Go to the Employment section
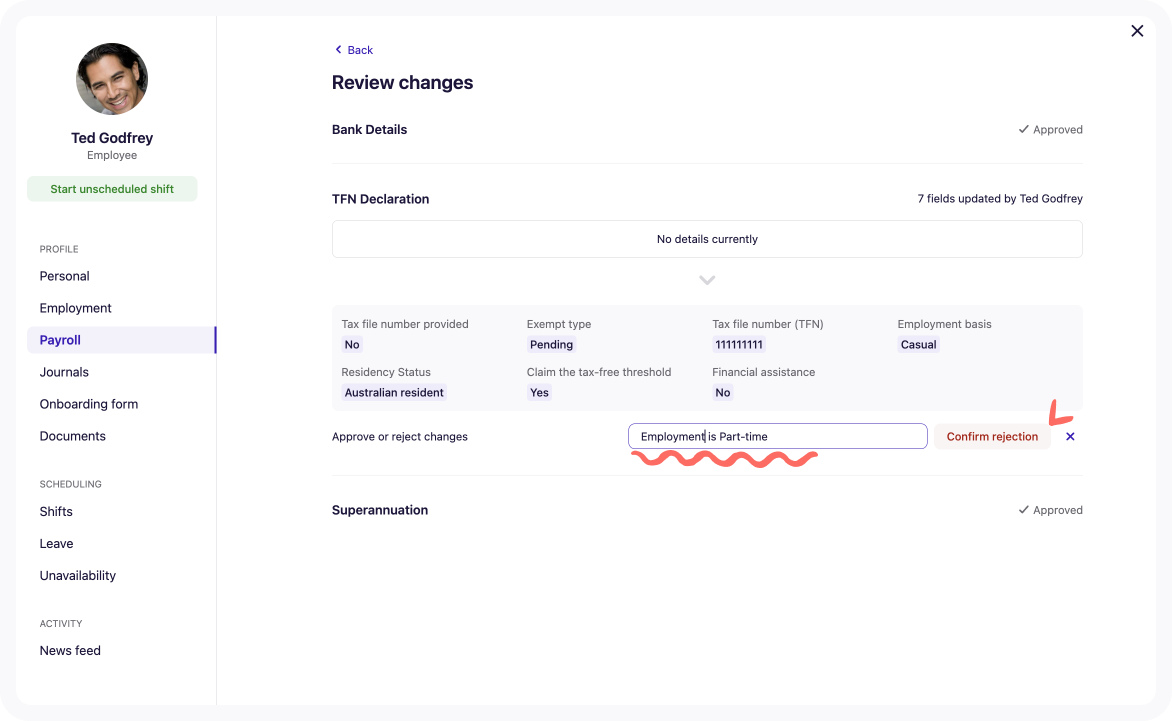The height and width of the screenshot is (721, 1172). (x=75, y=308)
